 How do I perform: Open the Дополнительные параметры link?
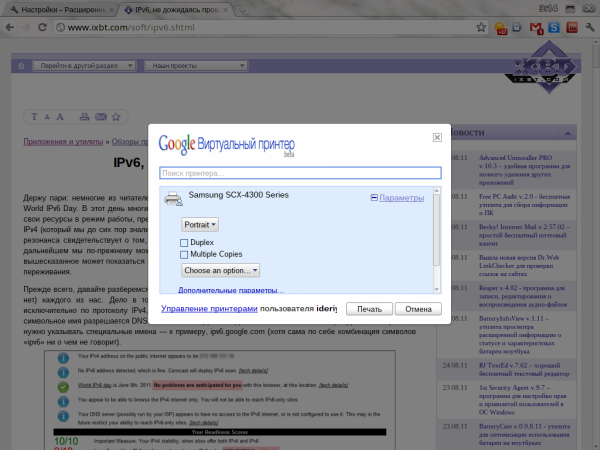(231, 290)
